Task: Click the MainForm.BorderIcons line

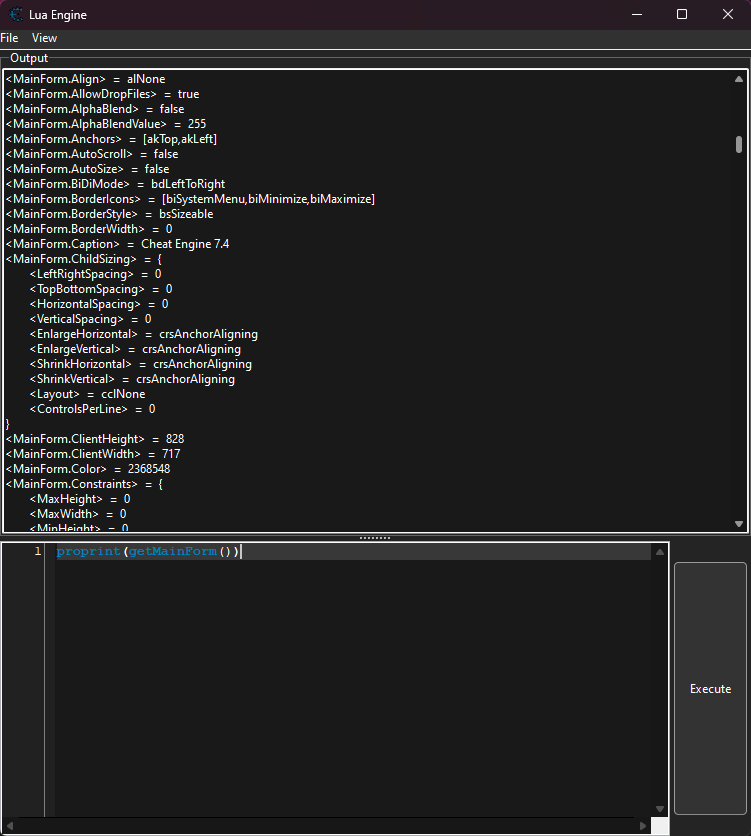Action: pos(190,199)
